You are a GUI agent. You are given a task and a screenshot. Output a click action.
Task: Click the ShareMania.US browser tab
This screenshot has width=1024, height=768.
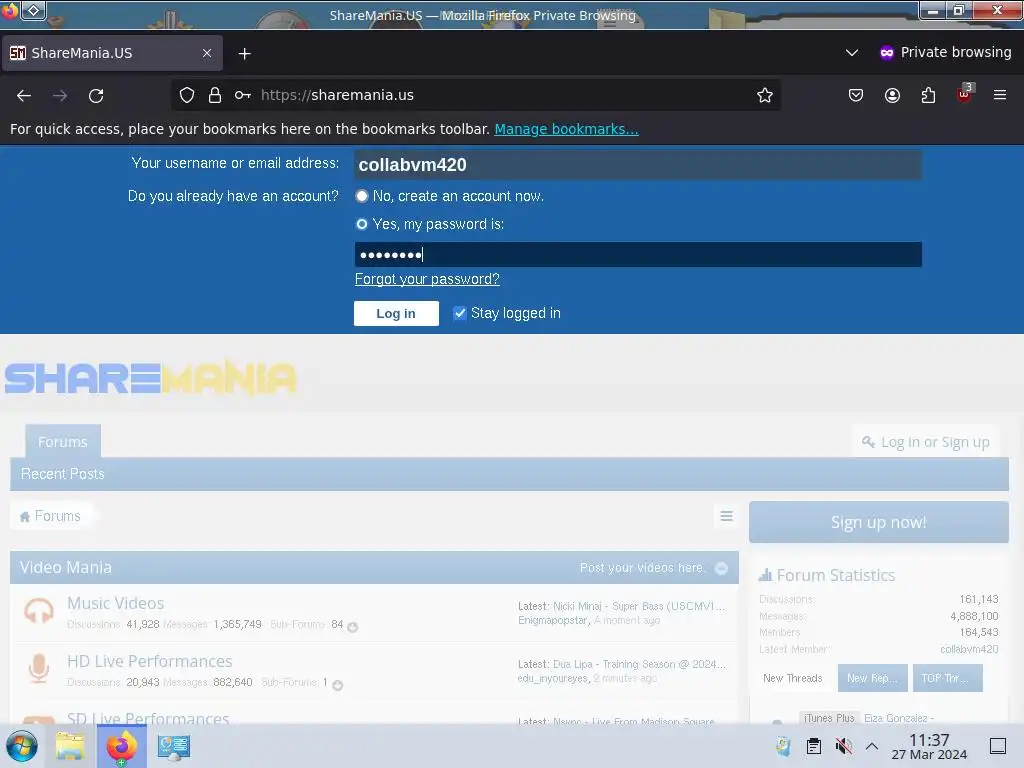[x=112, y=53]
